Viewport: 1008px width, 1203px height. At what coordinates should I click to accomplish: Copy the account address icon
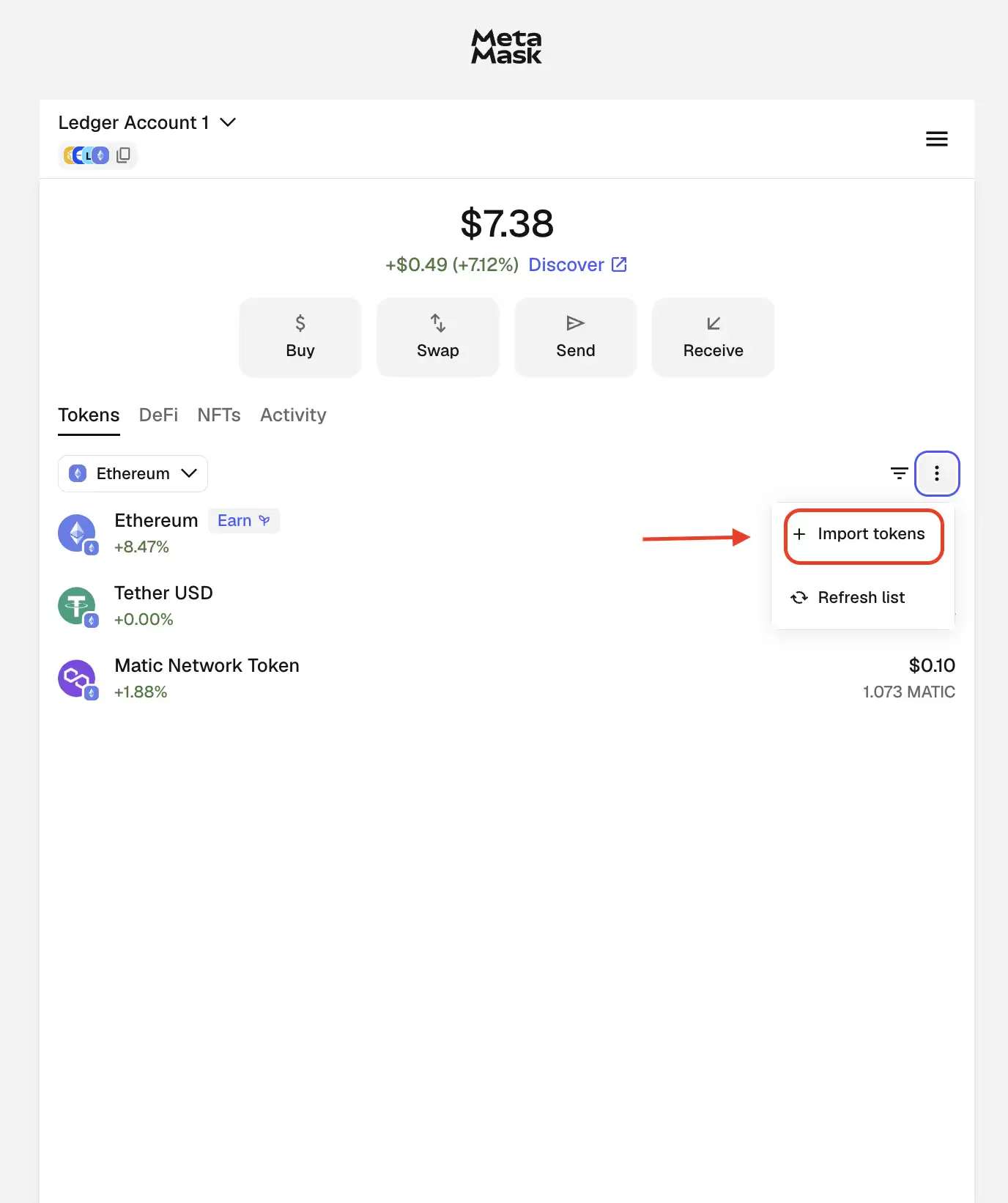pyautogui.click(x=124, y=155)
